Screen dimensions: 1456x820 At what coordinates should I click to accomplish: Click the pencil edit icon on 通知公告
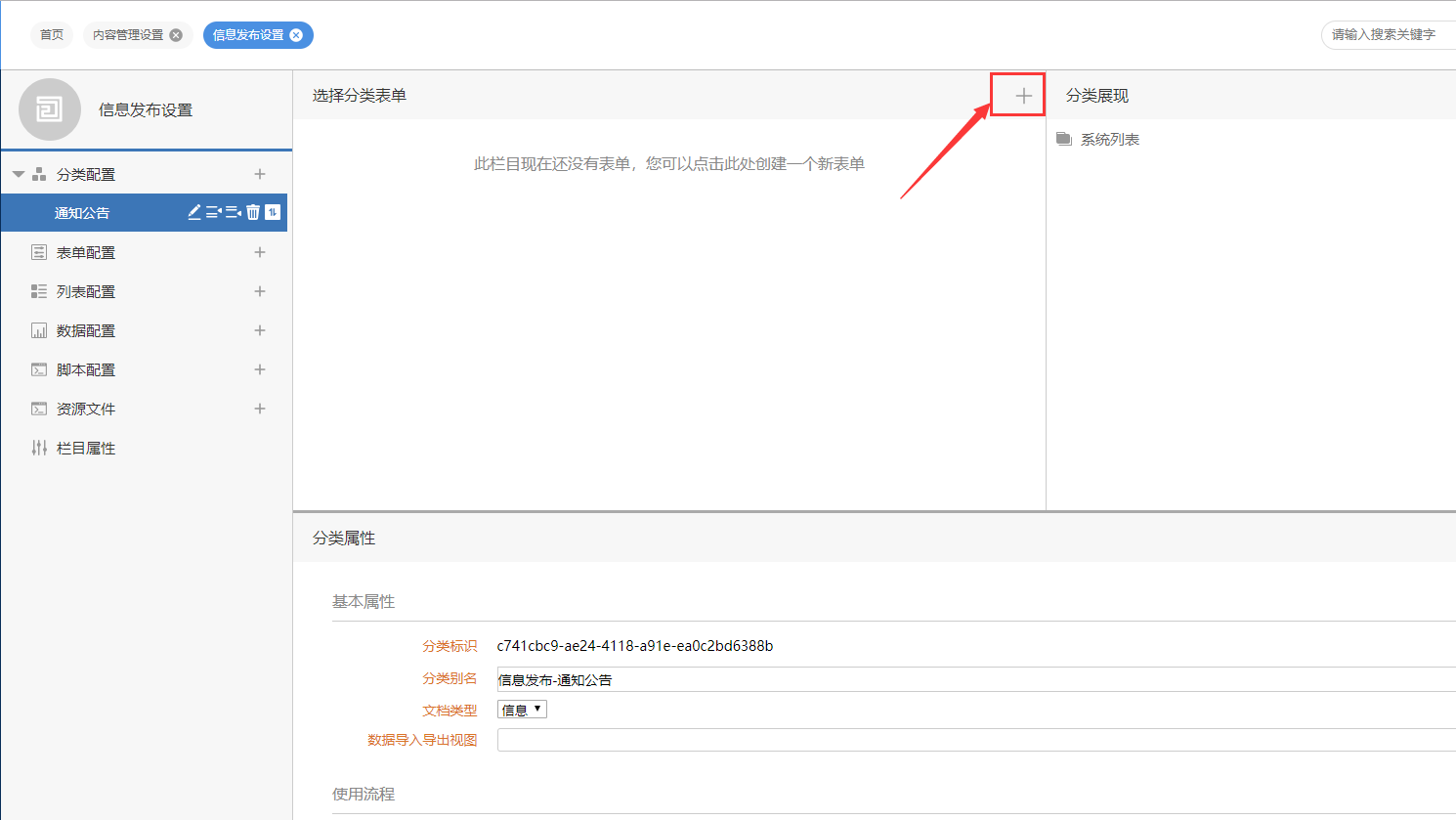[x=194, y=212]
